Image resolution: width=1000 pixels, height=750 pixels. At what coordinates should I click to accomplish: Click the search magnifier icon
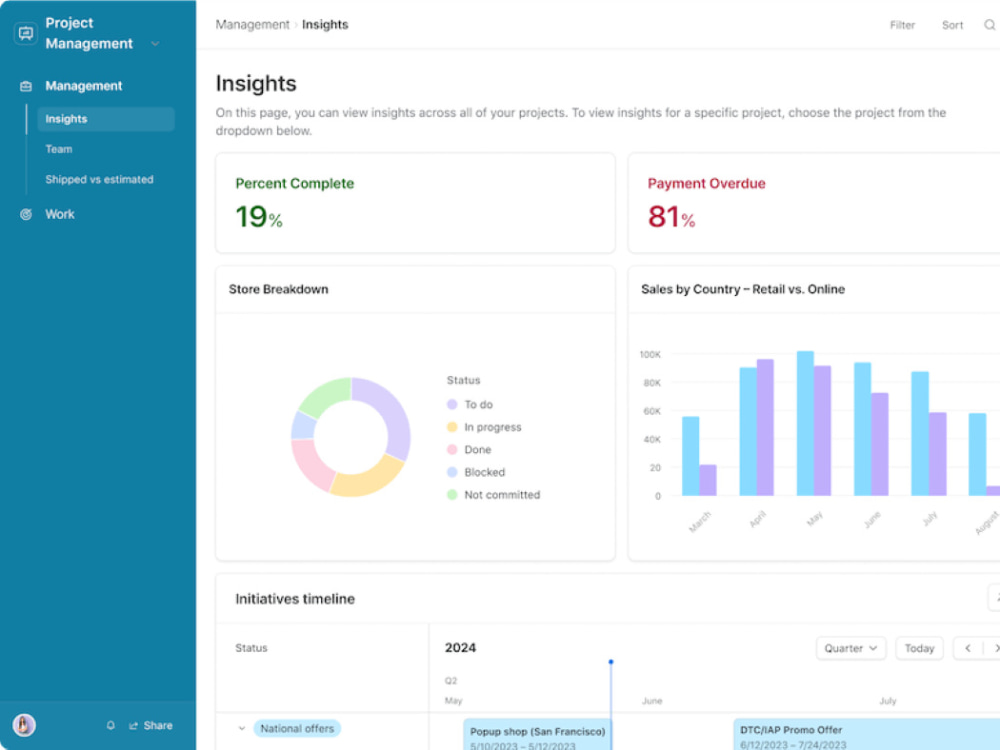(x=990, y=25)
